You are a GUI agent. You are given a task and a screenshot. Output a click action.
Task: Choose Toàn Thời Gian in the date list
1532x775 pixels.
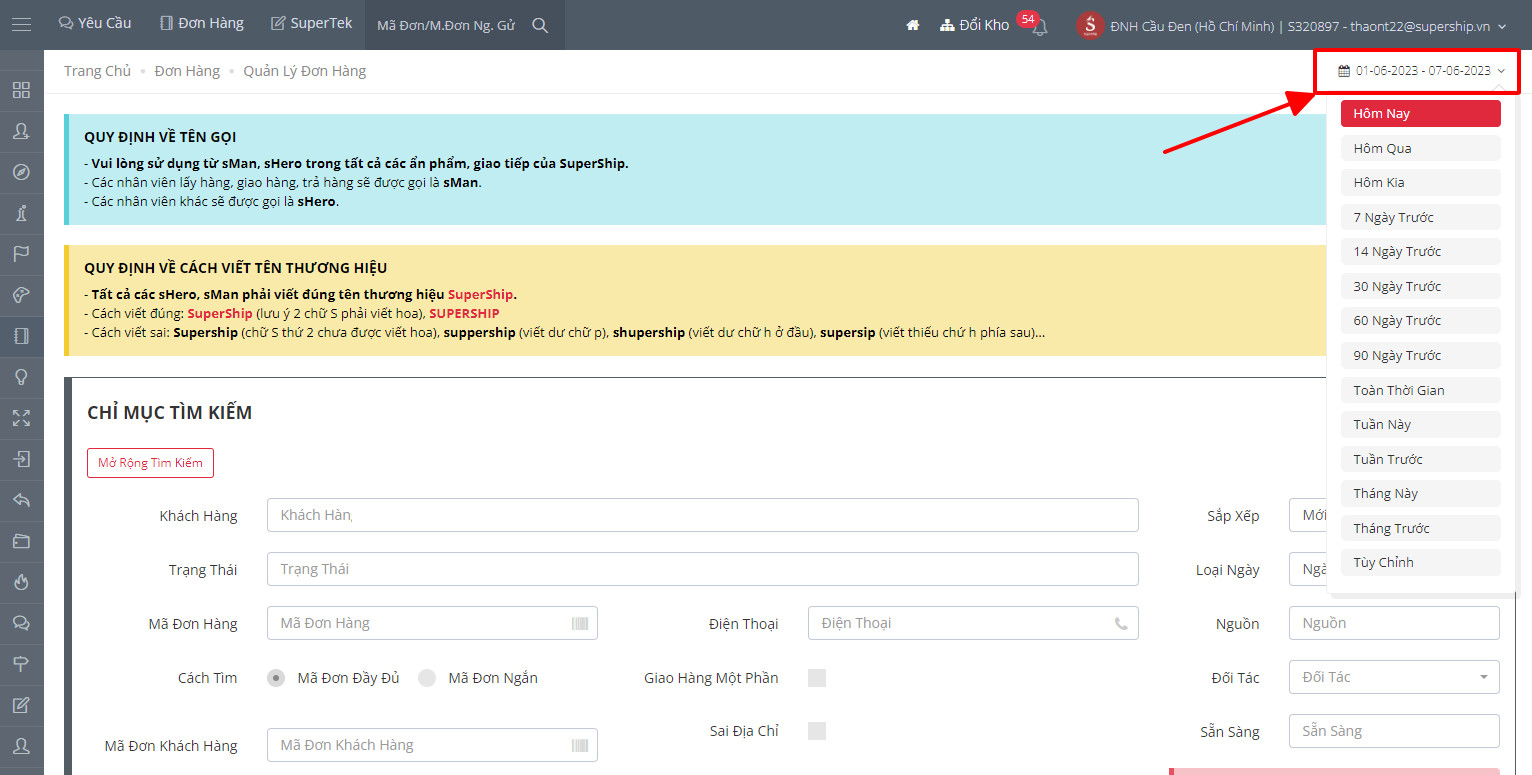click(1420, 390)
